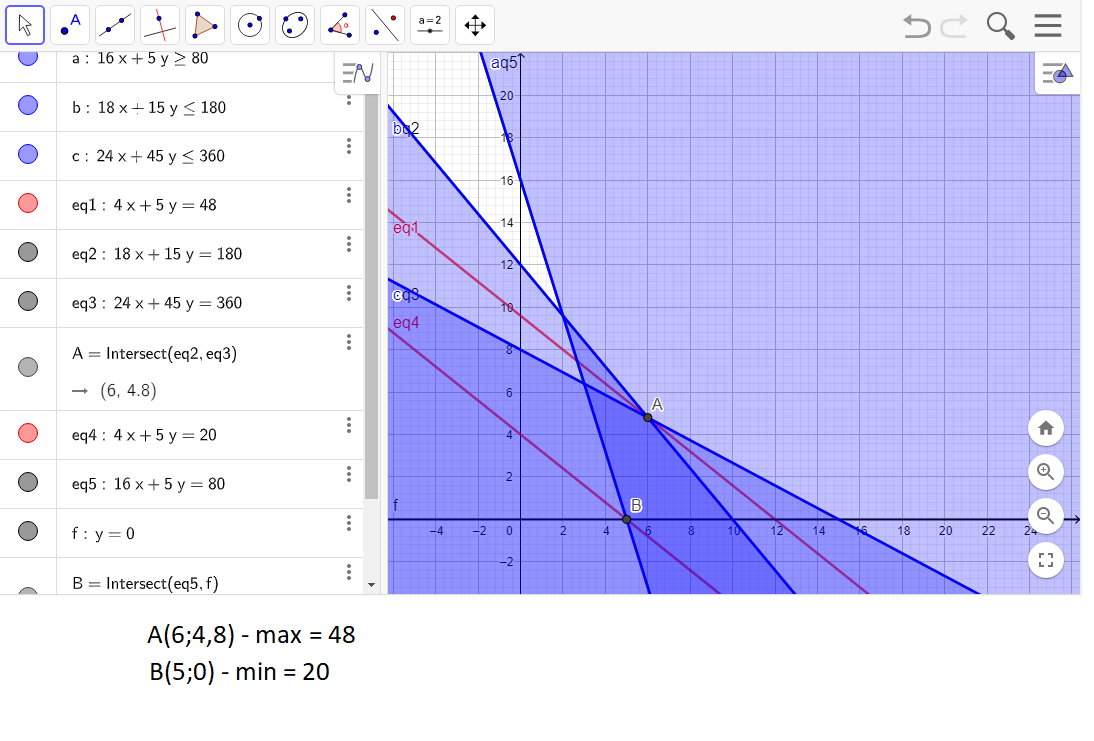The height and width of the screenshot is (741, 1094).
Task: Open more options for A = Intersect(eq2, eq3)
Action: [349, 341]
